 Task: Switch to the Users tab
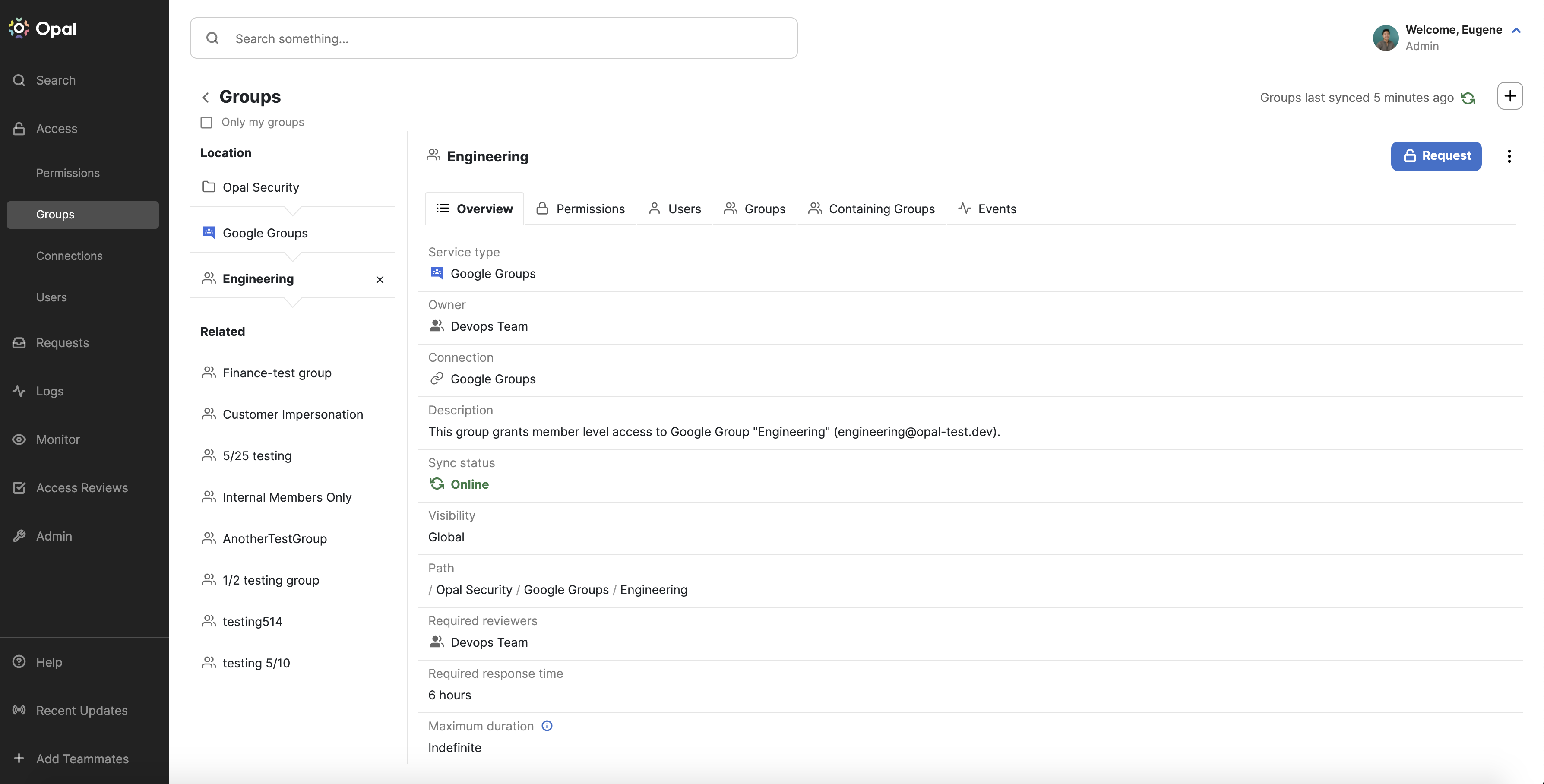point(675,209)
